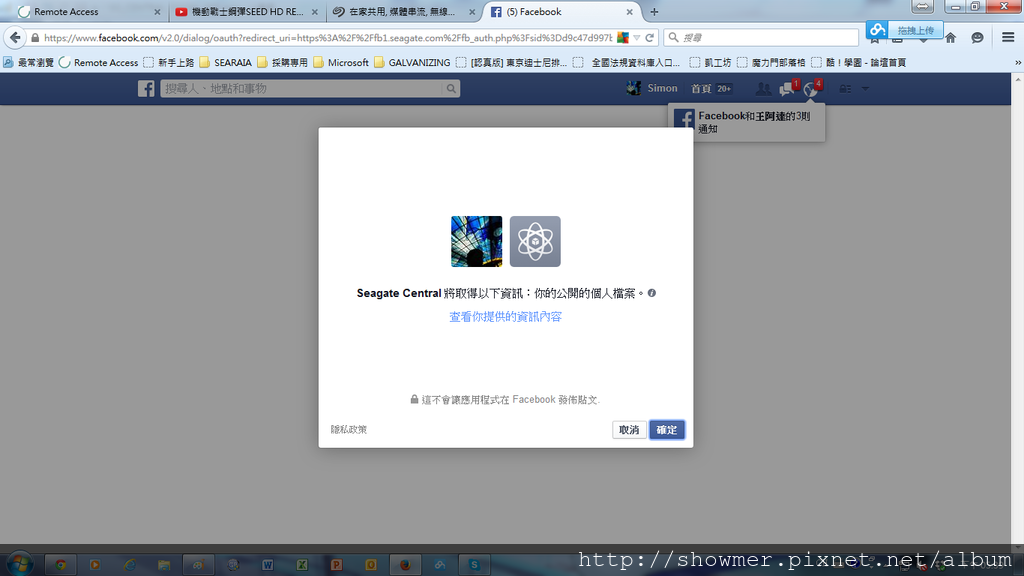Click the browser home icon

pos(951,38)
